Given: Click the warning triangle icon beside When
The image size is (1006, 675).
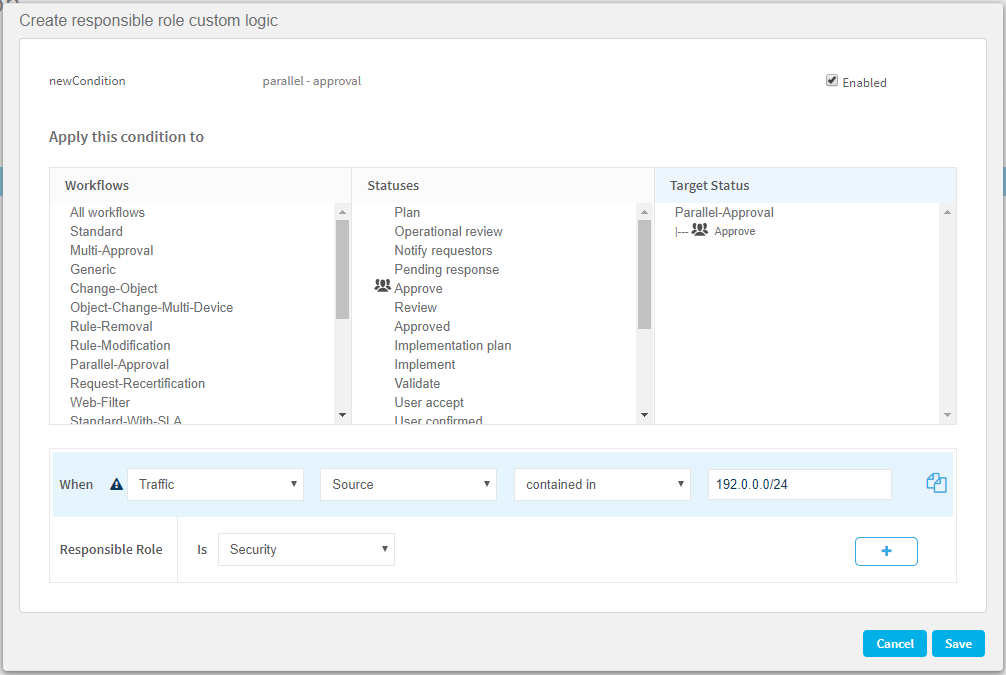Looking at the screenshot, I should click(117, 484).
